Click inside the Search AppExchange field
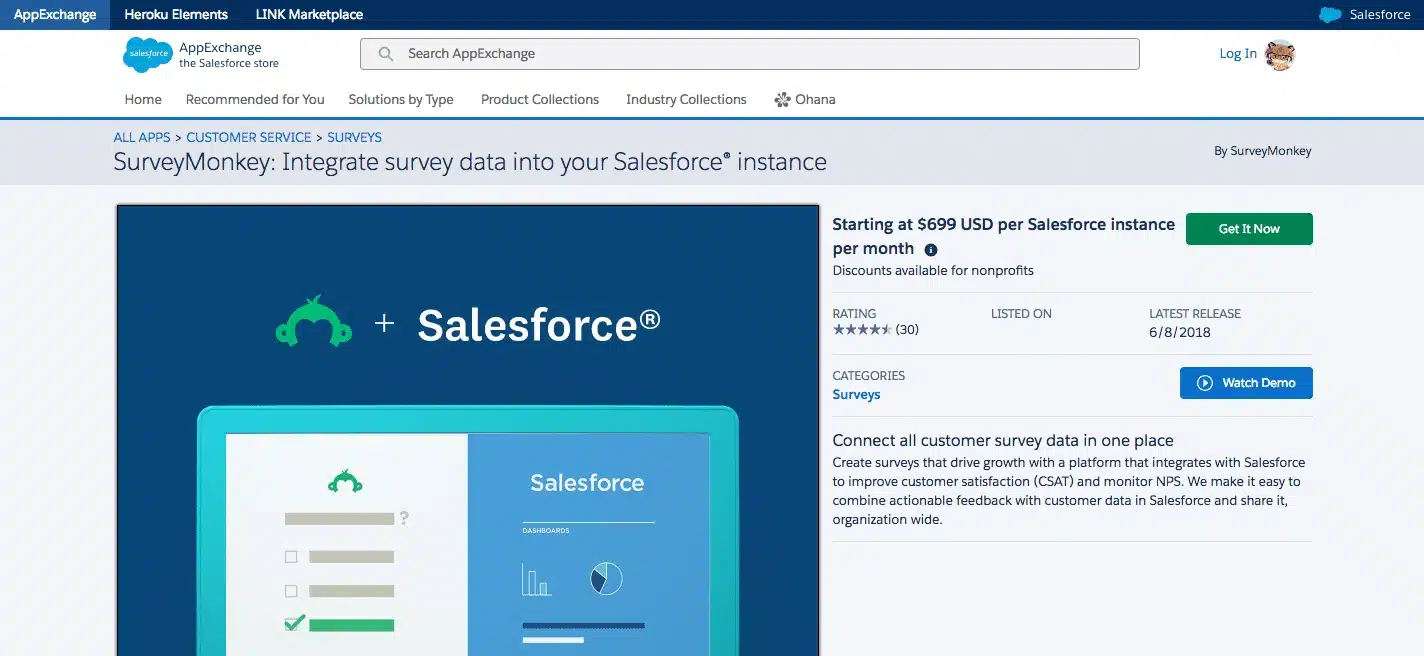This screenshot has width=1424, height=656. click(700, 53)
